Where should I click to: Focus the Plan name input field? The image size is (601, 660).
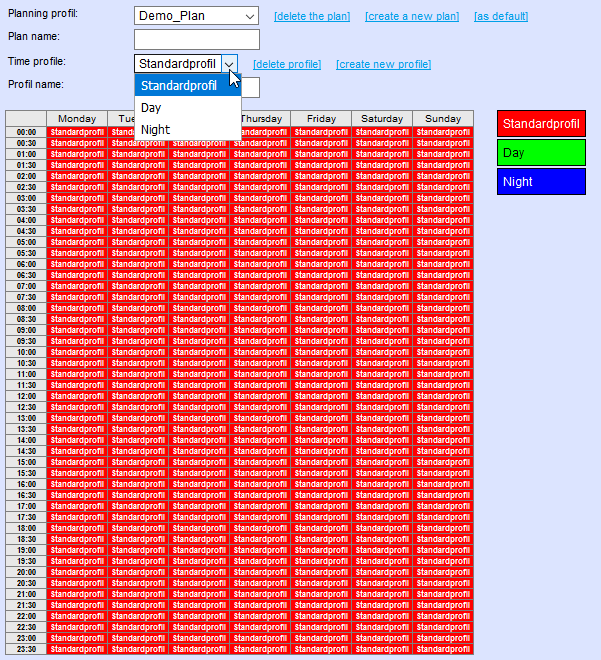click(197, 40)
